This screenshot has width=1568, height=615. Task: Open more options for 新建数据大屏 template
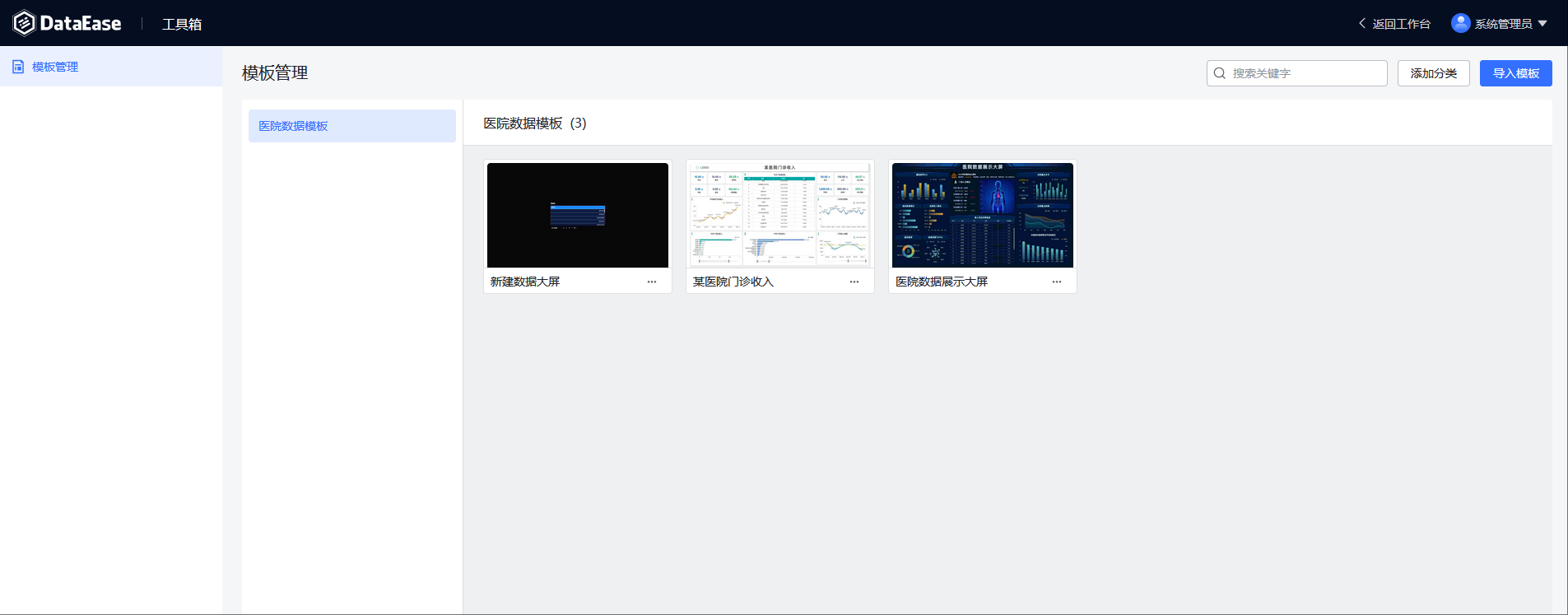point(652,282)
